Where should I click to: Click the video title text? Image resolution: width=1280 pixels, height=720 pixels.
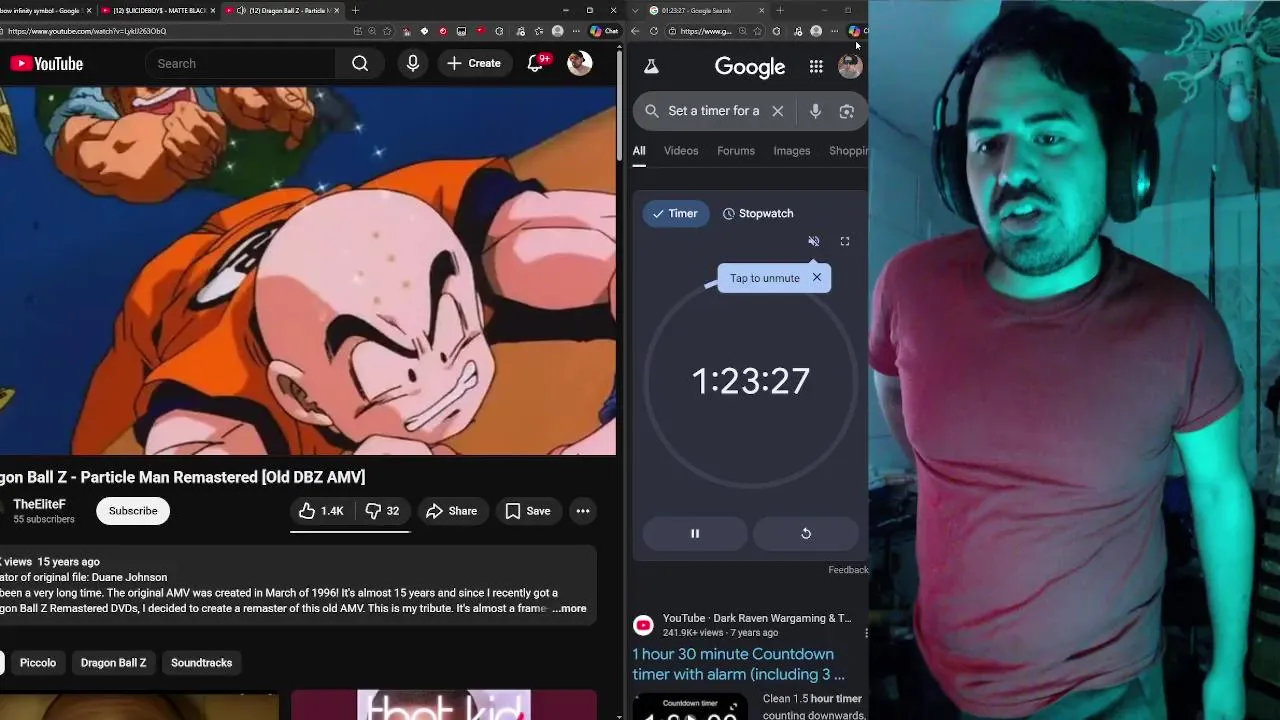click(182, 477)
